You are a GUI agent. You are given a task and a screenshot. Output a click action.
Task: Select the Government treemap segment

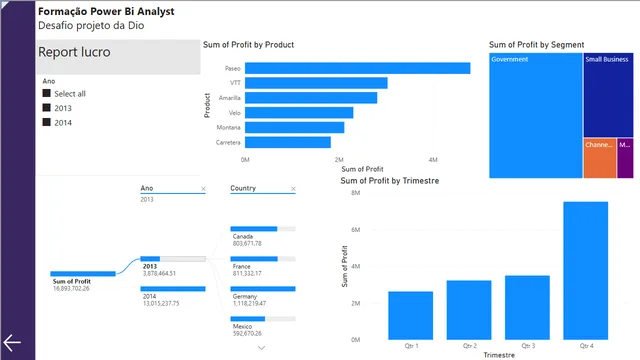pos(536,116)
